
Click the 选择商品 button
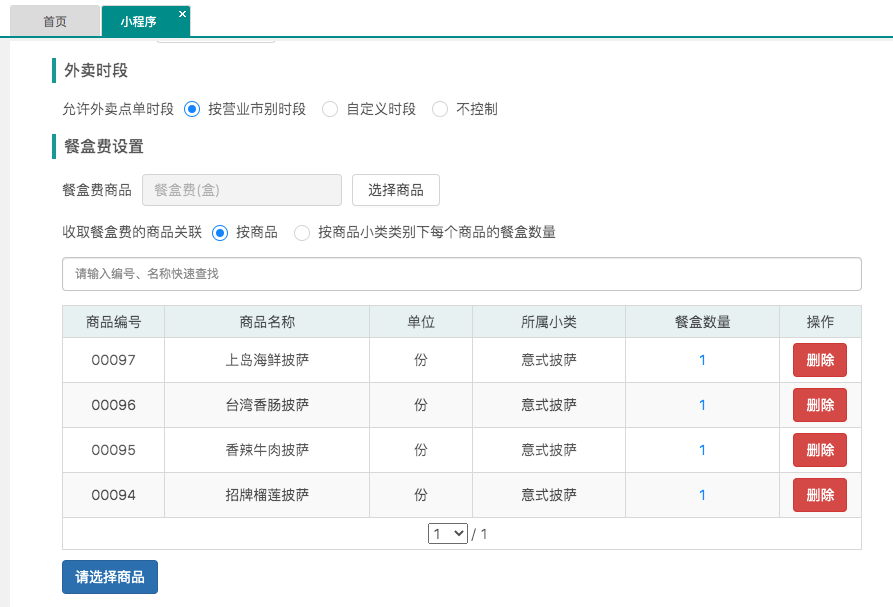pyautogui.click(x=395, y=190)
